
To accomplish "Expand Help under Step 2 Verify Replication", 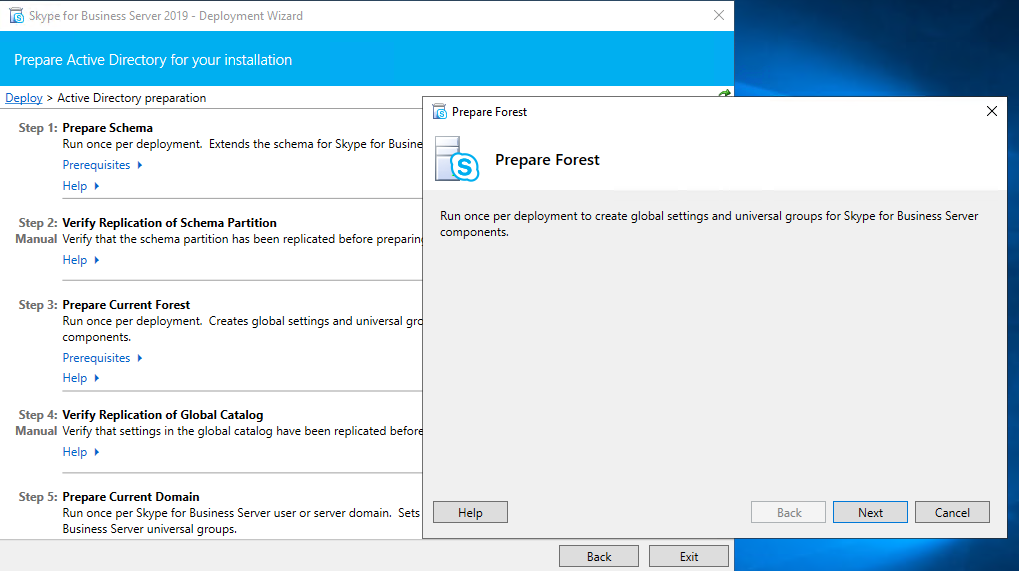I will pos(81,260).
